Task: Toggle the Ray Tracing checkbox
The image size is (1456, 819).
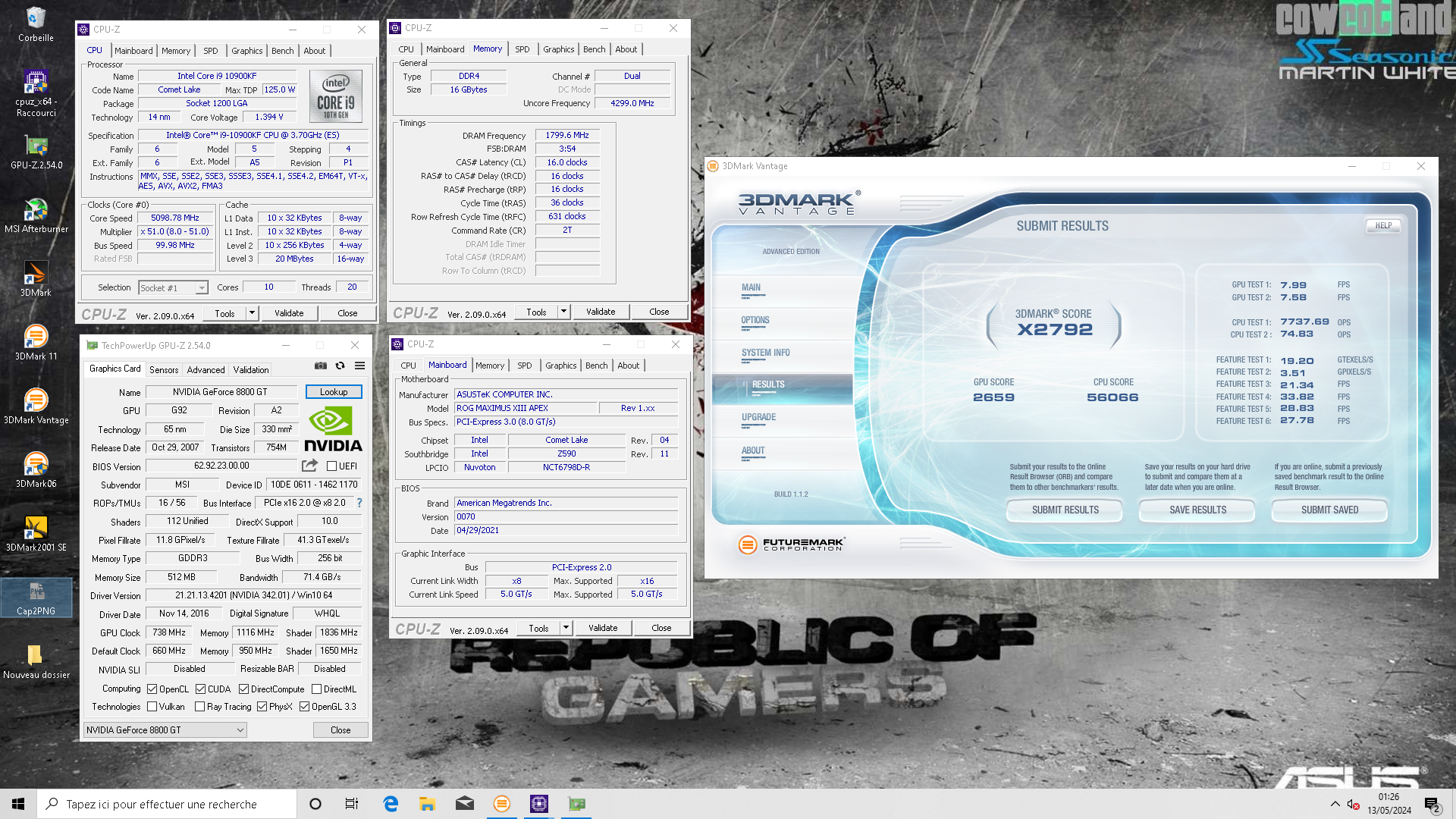Action: pyautogui.click(x=199, y=707)
